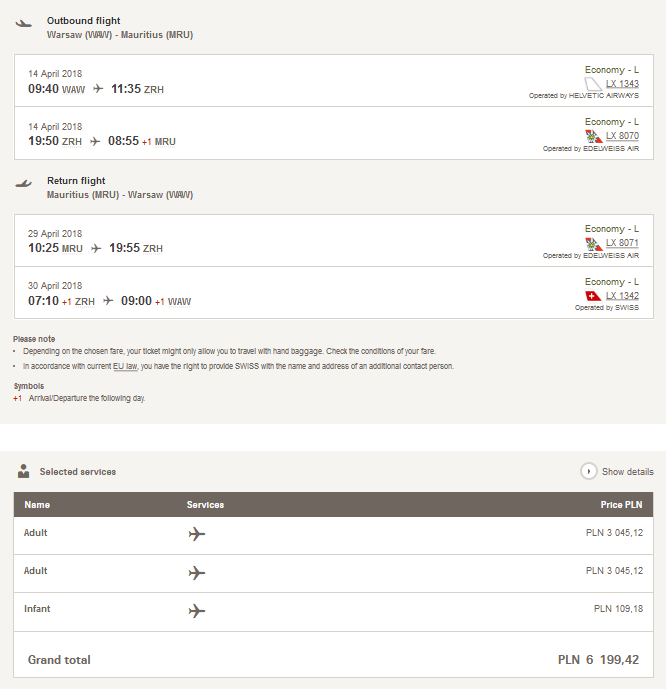
Task: Click the Show details arrow circle icon
Action: coord(589,471)
